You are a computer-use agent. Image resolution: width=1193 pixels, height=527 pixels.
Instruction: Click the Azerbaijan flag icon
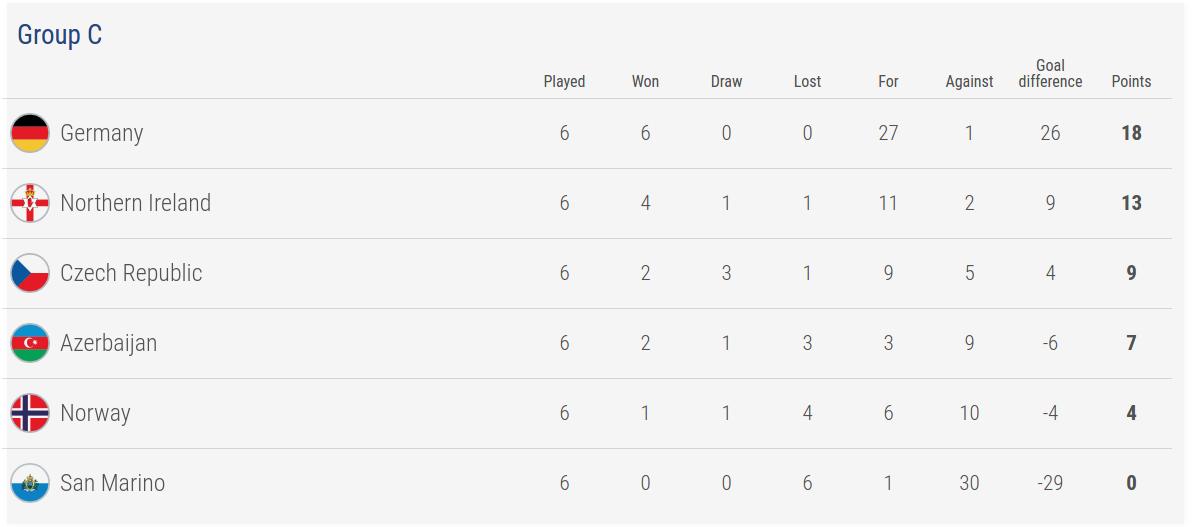30,343
